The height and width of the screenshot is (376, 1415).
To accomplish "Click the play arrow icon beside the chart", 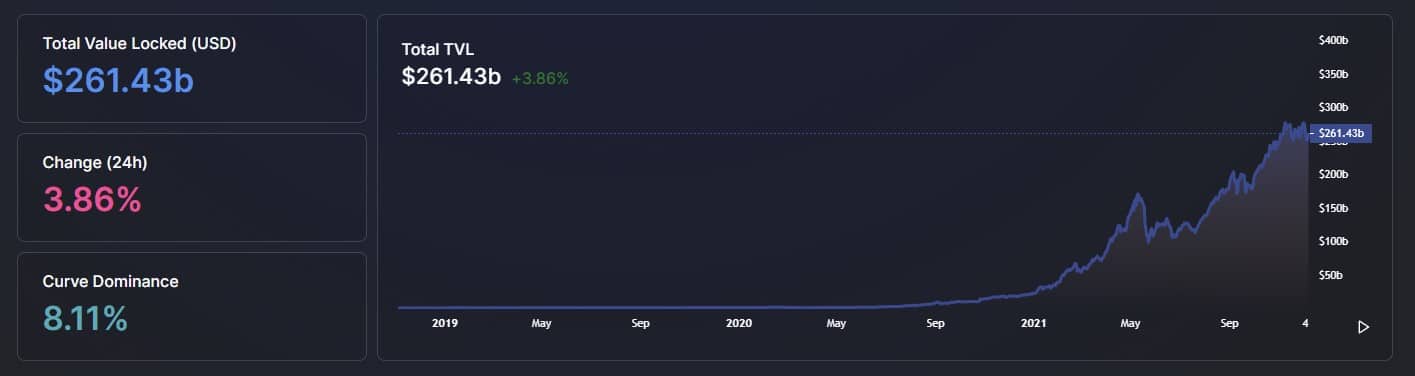I will pyautogui.click(x=1363, y=326).
